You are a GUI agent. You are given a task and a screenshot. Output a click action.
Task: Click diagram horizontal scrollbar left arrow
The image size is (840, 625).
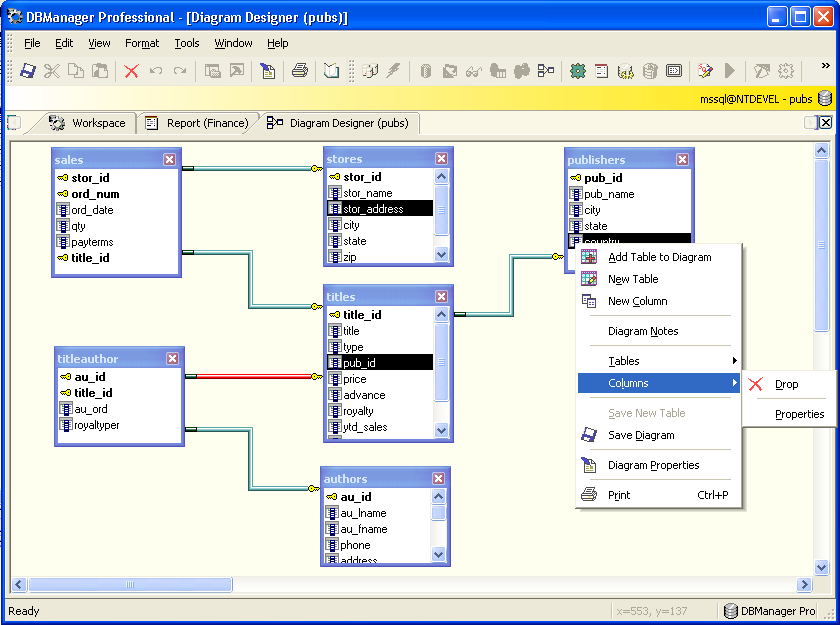(x=19, y=584)
